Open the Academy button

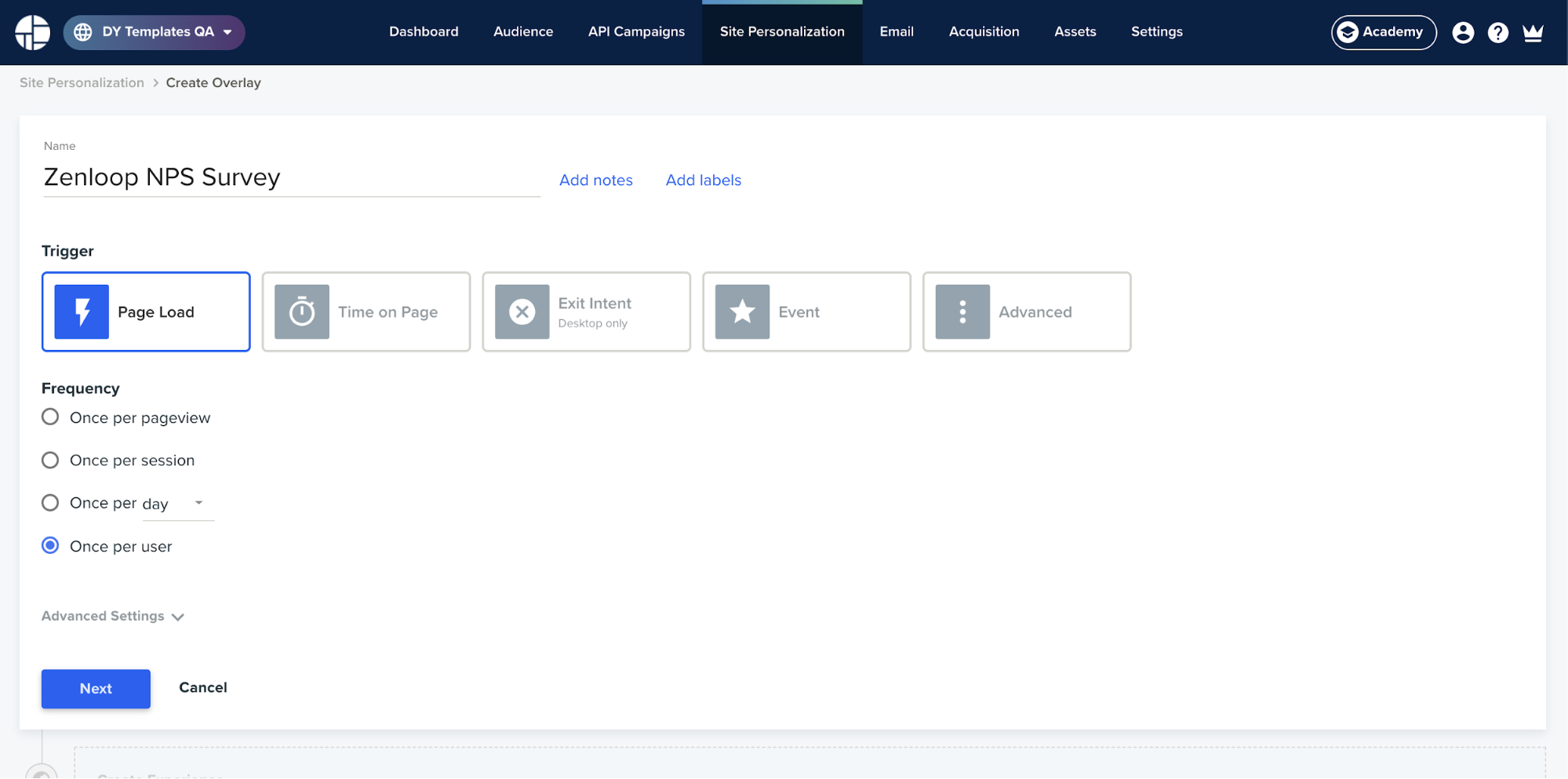pyautogui.click(x=1384, y=32)
